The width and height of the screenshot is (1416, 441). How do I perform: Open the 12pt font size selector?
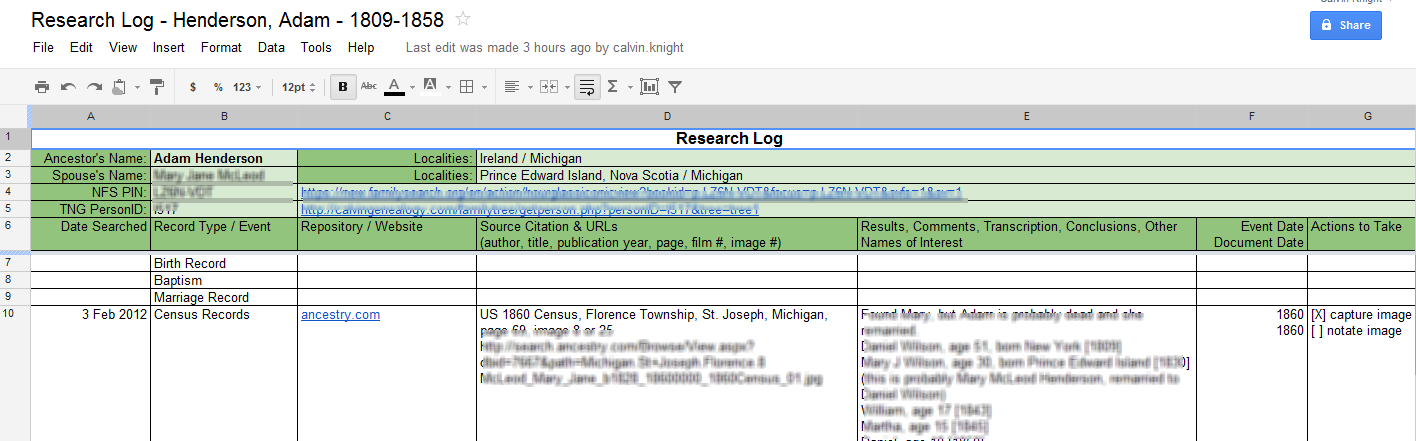tap(298, 87)
